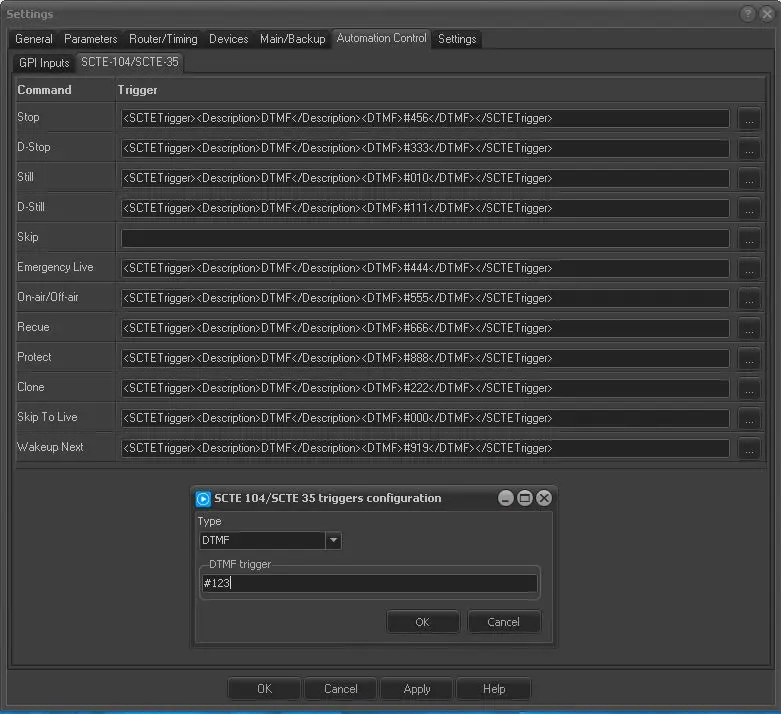This screenshot has height=714, width=781.
Task: Click the DTMF trigger text field
Action: [369, 584]
